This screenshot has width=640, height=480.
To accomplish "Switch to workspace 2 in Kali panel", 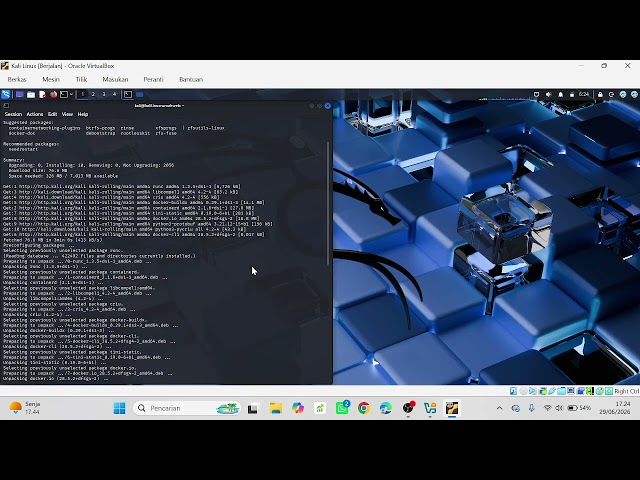I will point(93,95).
